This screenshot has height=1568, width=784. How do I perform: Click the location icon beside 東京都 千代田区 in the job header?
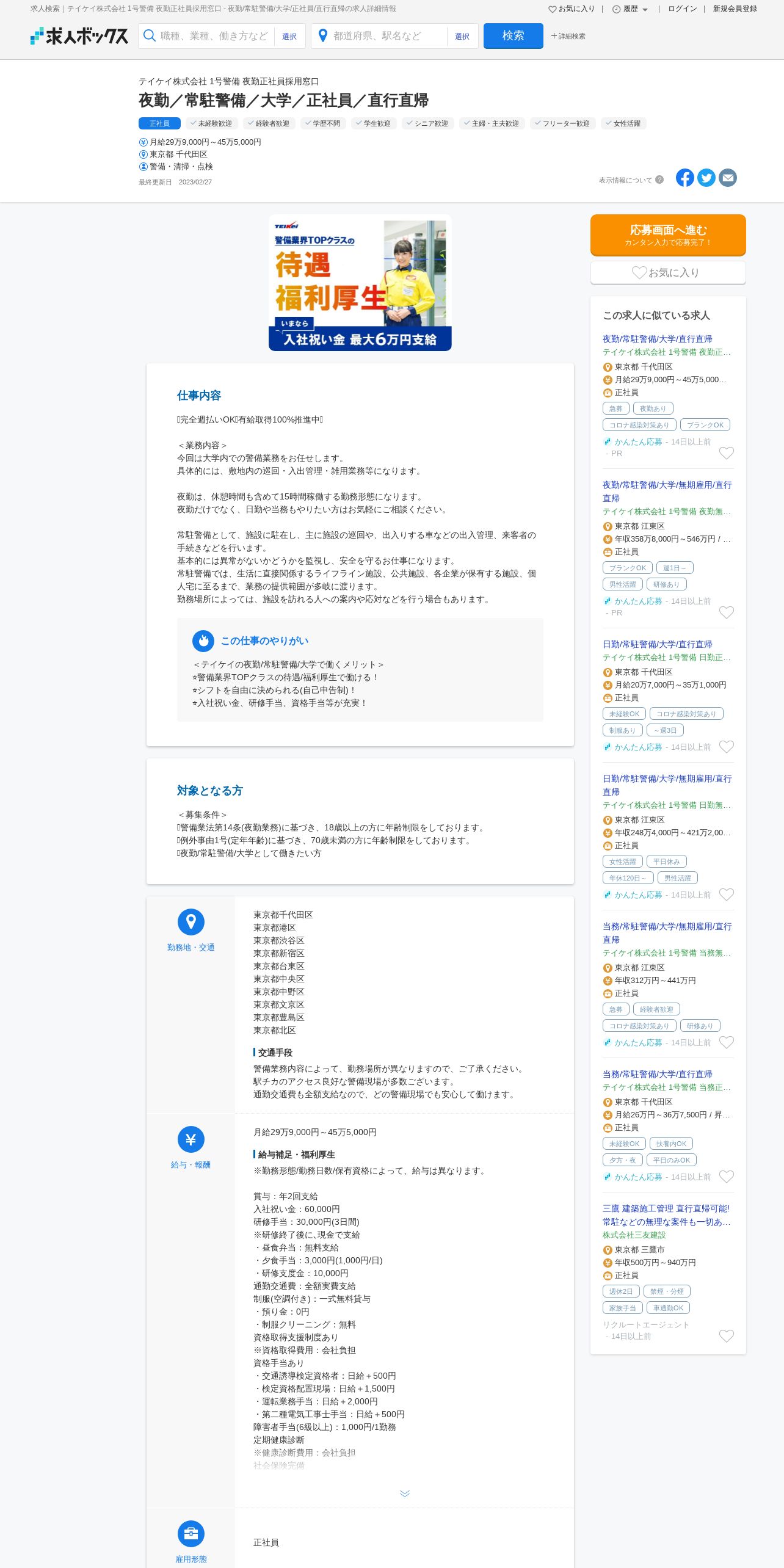tap(143, 154)
